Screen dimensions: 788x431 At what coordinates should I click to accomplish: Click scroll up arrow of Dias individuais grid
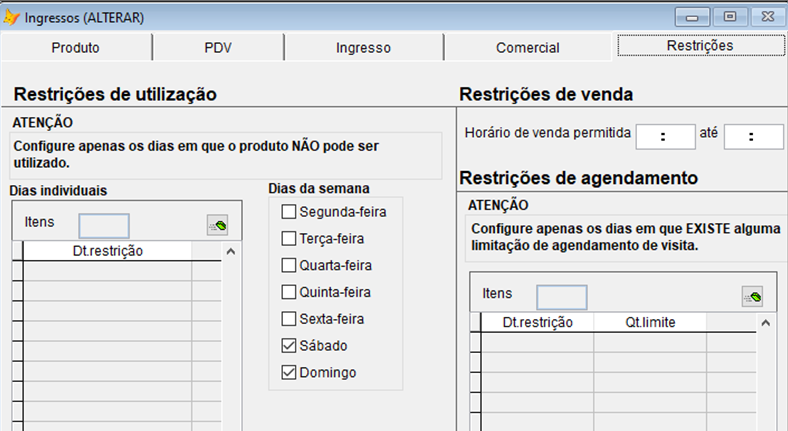point(231,251)
